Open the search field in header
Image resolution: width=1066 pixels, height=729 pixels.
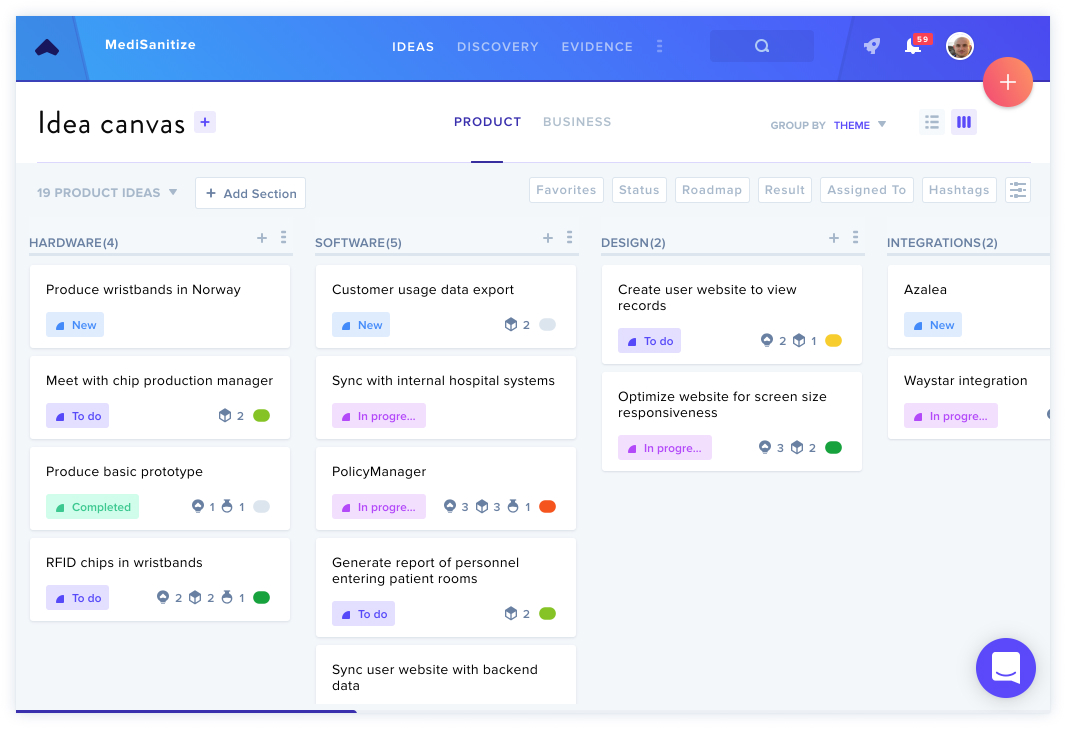click(x=761, y=46)
